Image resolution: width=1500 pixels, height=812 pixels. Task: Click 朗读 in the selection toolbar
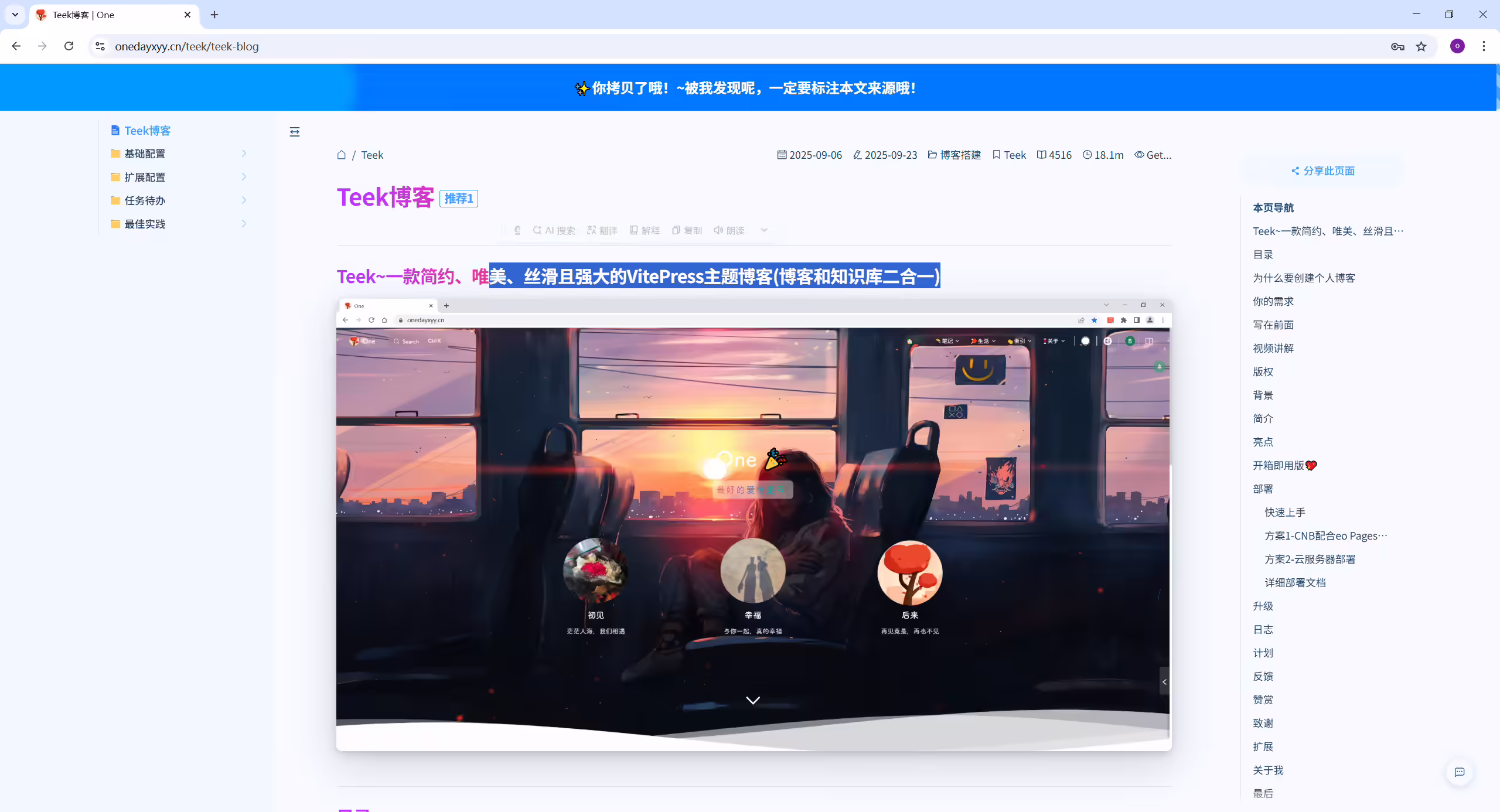tap(729, 230)
